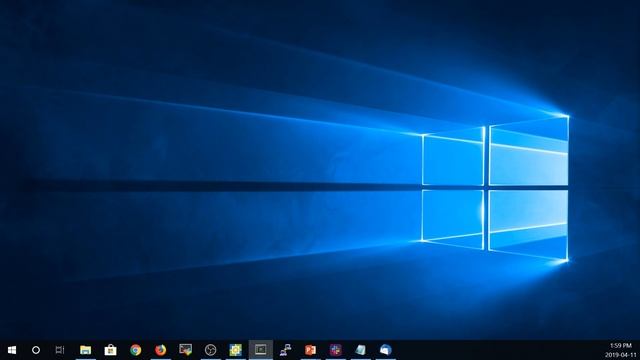Launch File Explorer from the taskbar
The width and height of the screenshot is (640, 360).
85,350
